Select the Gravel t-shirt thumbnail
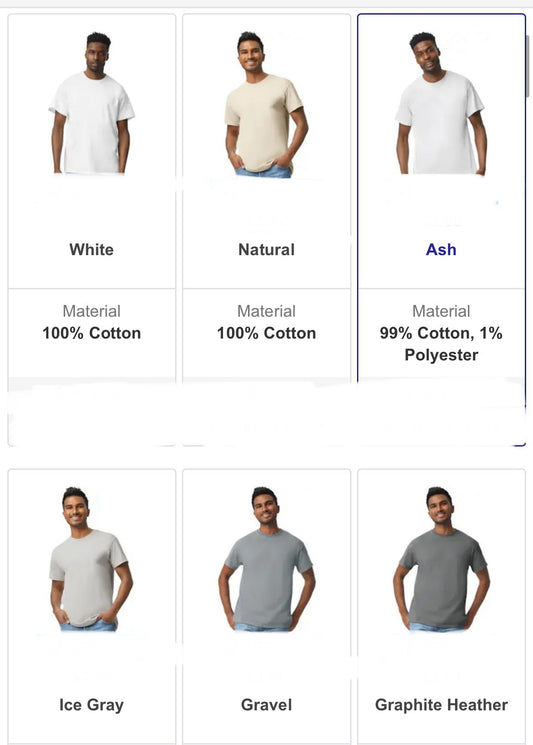Screen dimensions: 533x745 (266, 559)
